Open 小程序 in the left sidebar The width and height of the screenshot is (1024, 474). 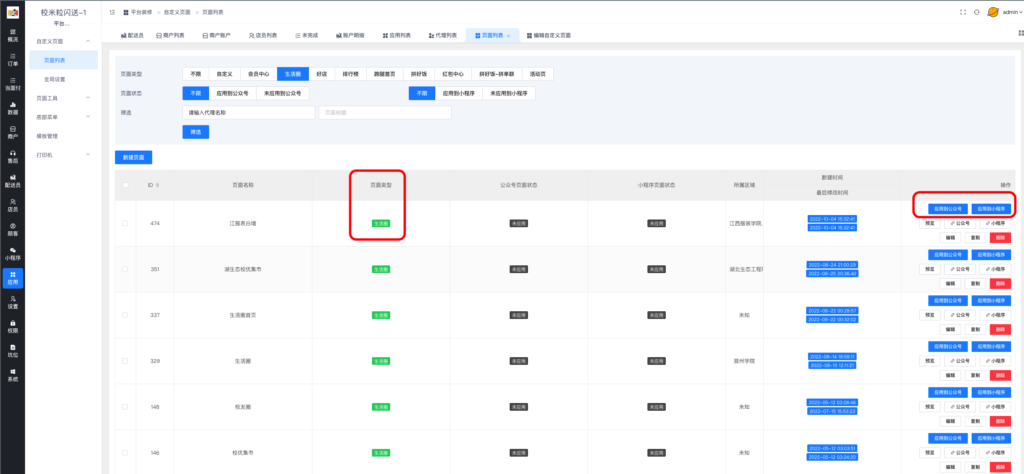pyautogui.click(x=13, y=253)
